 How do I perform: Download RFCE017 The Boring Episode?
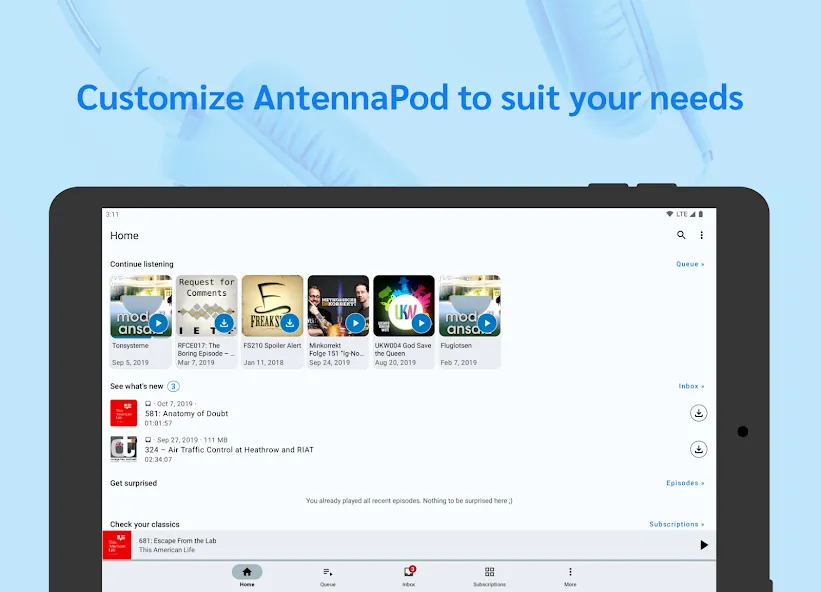pyautogui.click(x=224, y=323)
